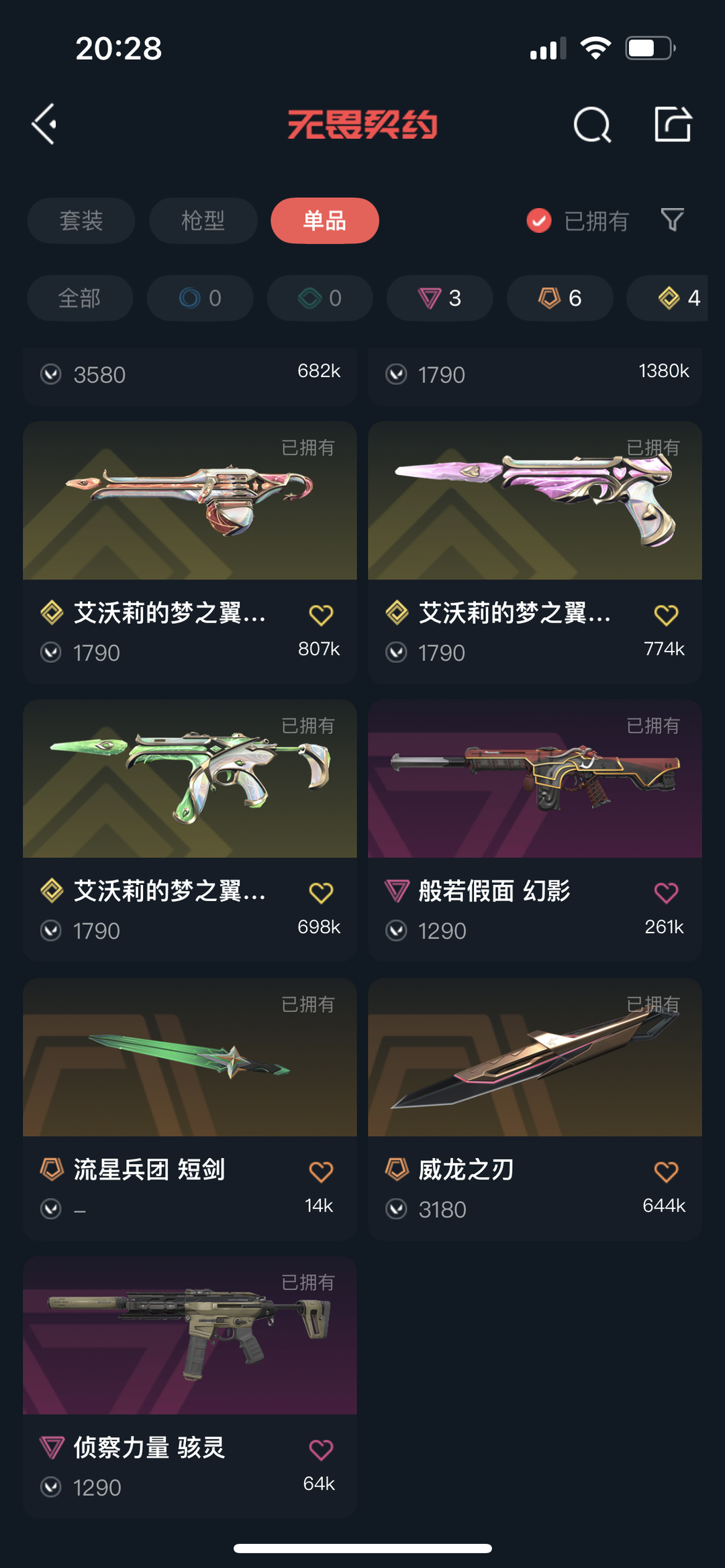Viewport: 725px width, 1568px height.
Task: Favorite the 侦察力量 骇灵 heart icon
Action: pyautogui.click(x=321, y=1450)
